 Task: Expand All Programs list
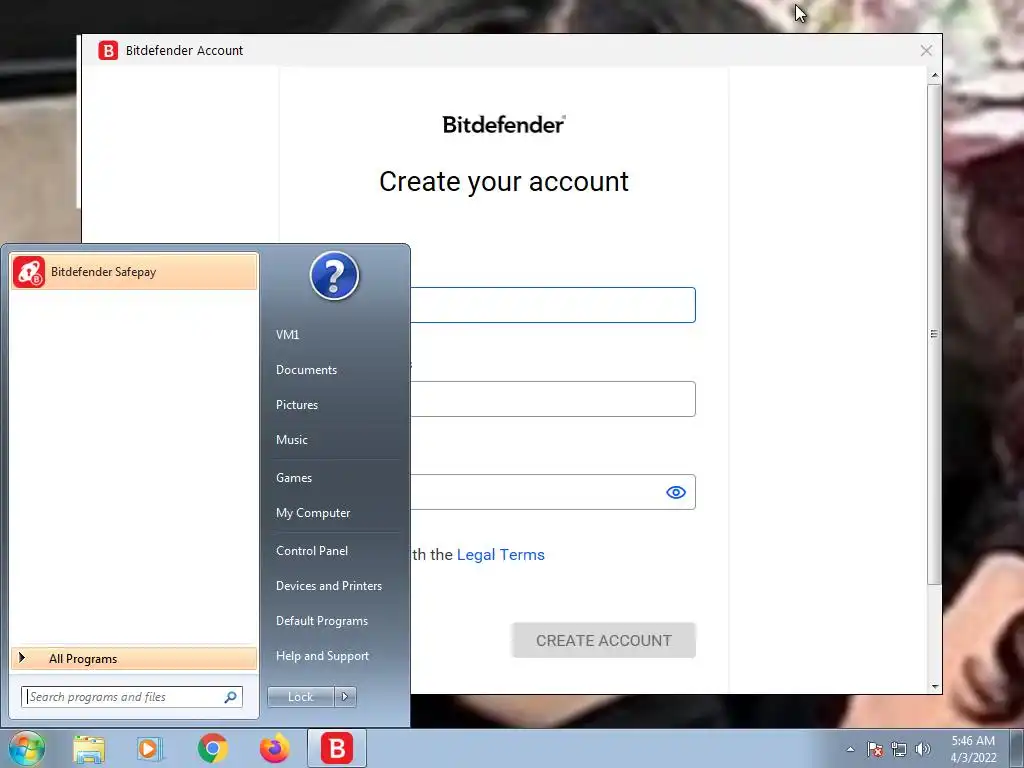134,658
